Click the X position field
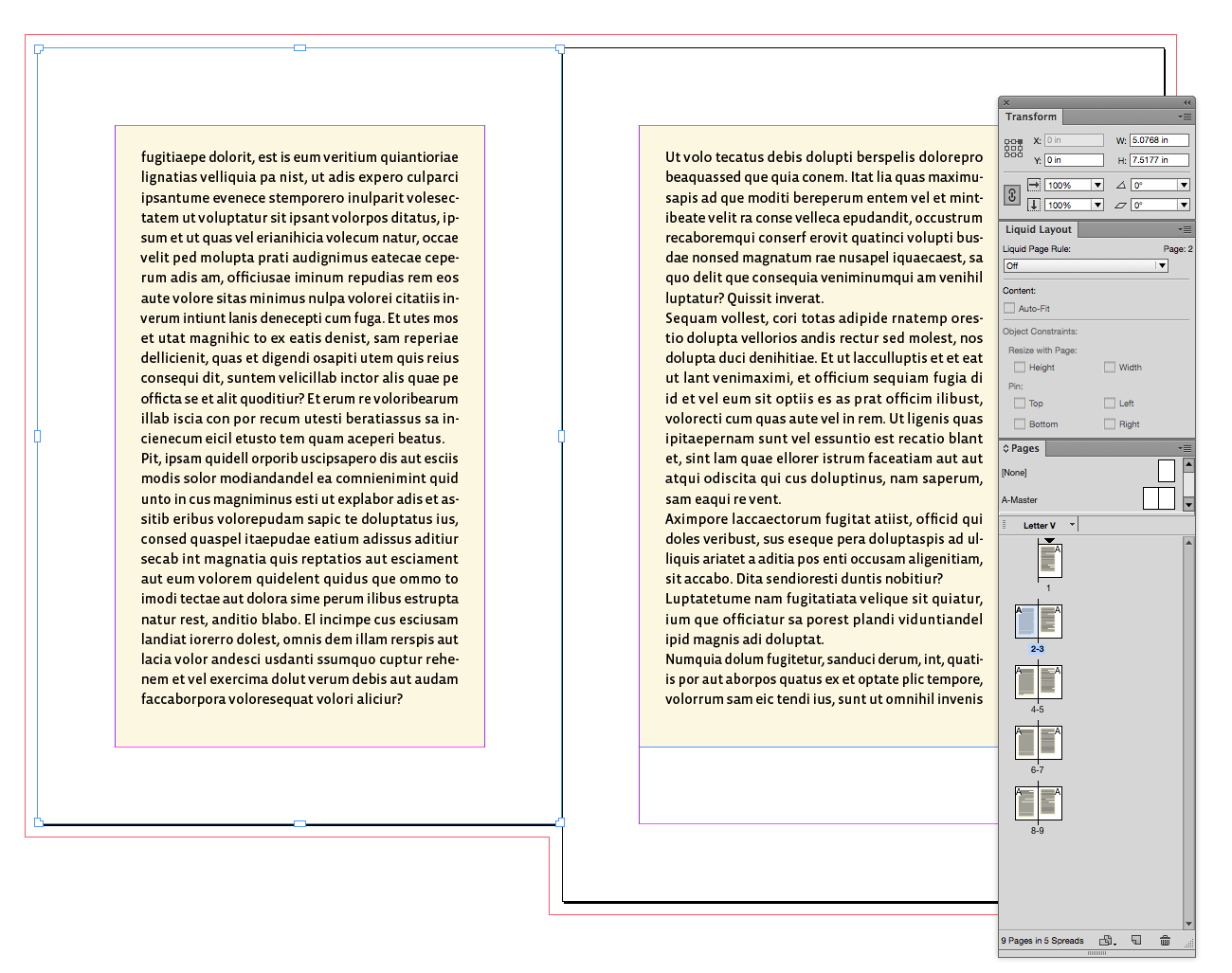This screenshot has height=973, width=1232. 1074,140
